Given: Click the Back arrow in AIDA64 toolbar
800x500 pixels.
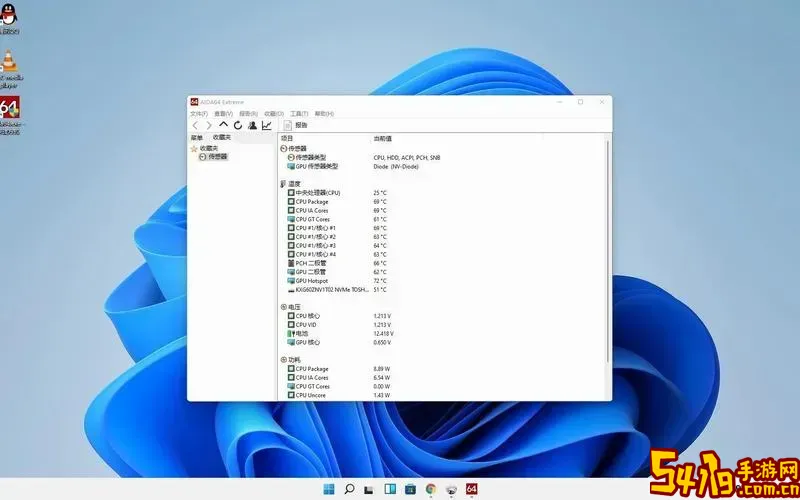Looking at the screenshot, I should pyautogui.click(x=195, y=126).
